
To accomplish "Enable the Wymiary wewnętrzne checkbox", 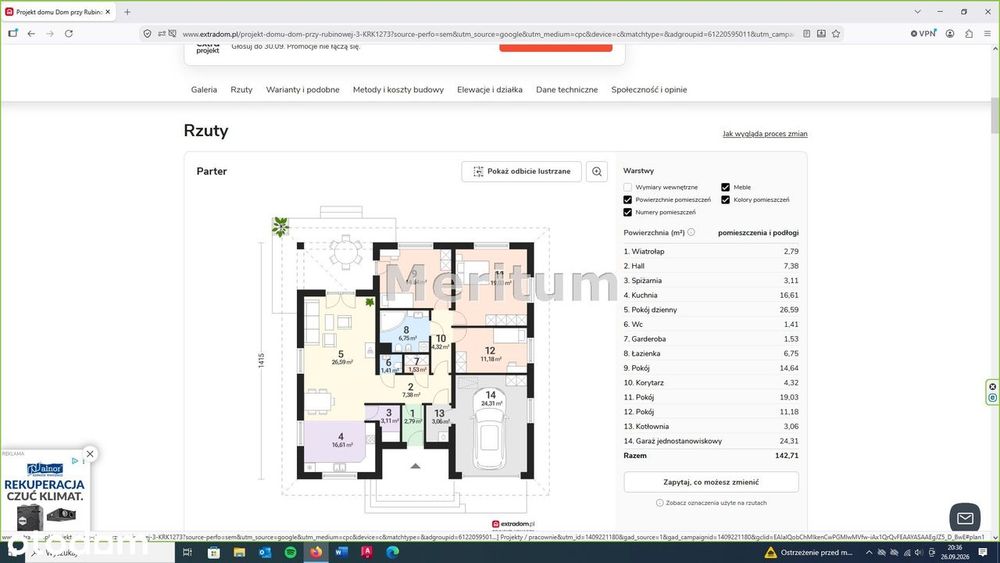I will click(x=628, y=187).
